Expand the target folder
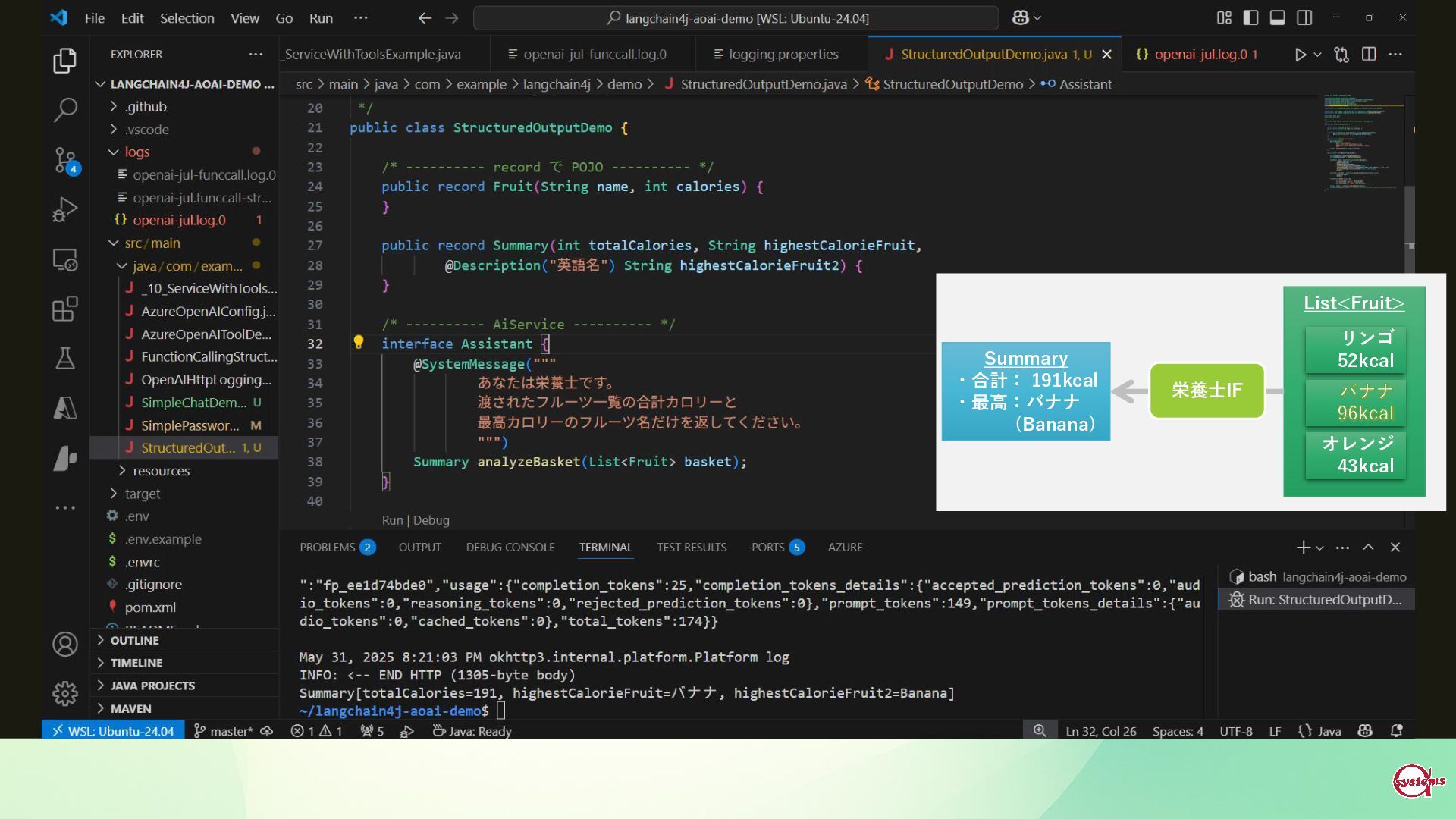Screen dimensions: 1456x819 tap(184, 493)
